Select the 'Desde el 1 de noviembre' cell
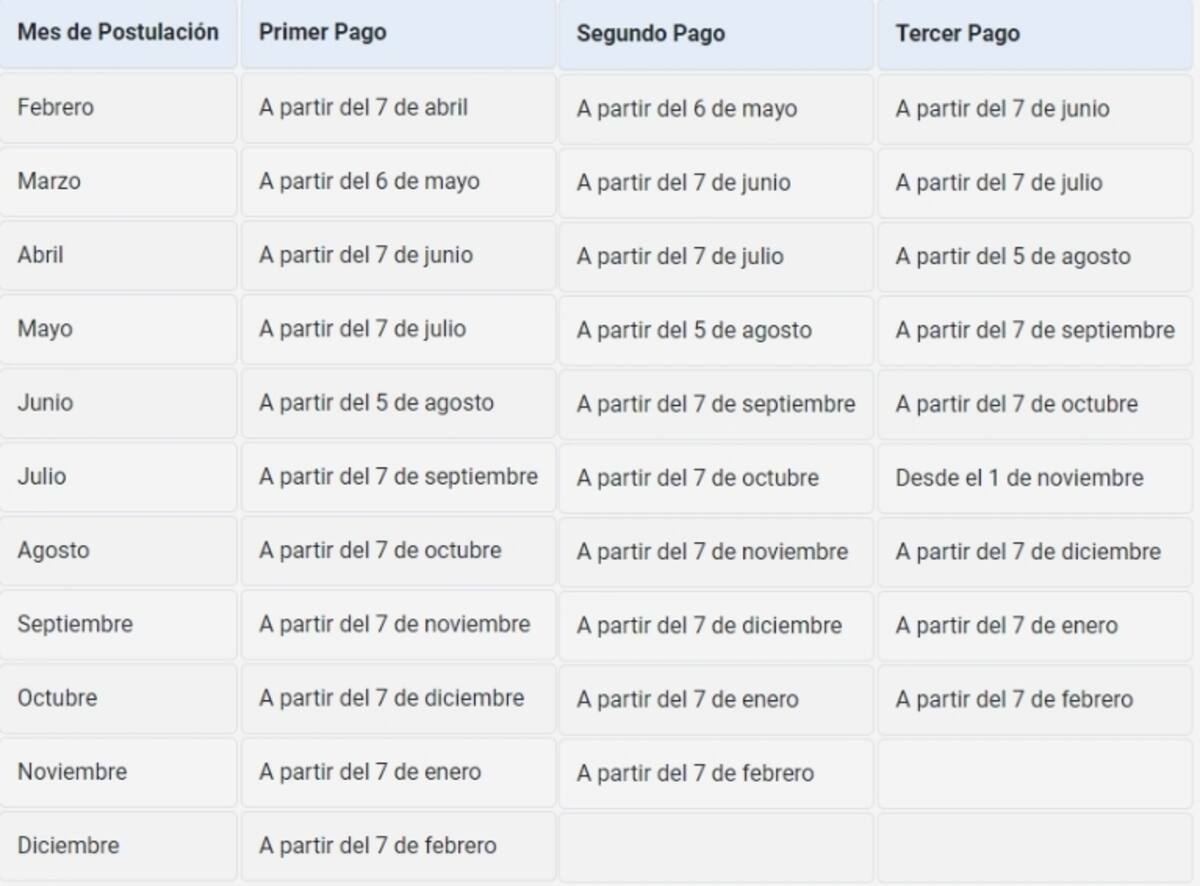Image resolution: width=1200 pixels, height=886 pixels. [1019, 478]
